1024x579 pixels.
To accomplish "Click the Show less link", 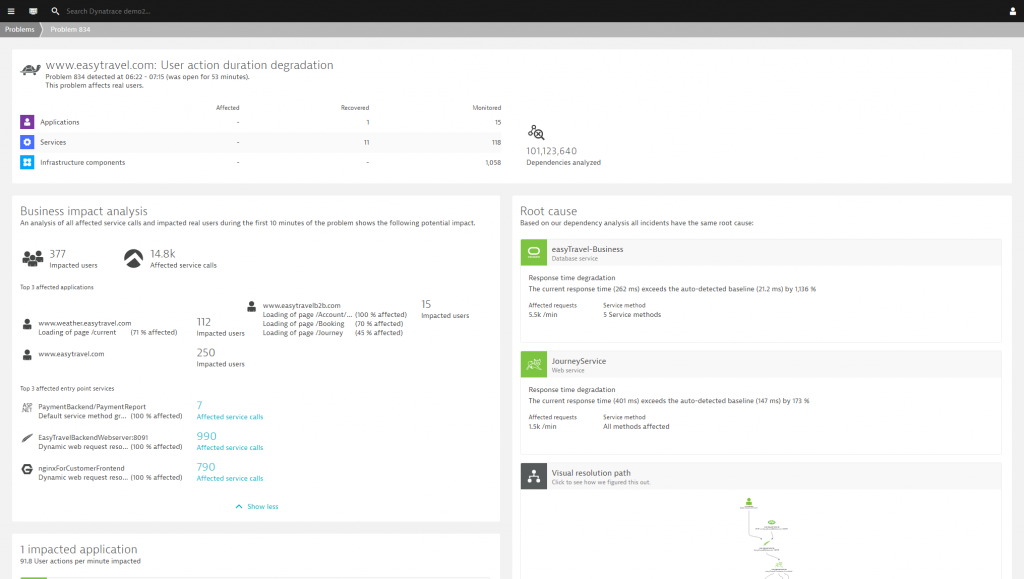I will (x=263, y=507).
